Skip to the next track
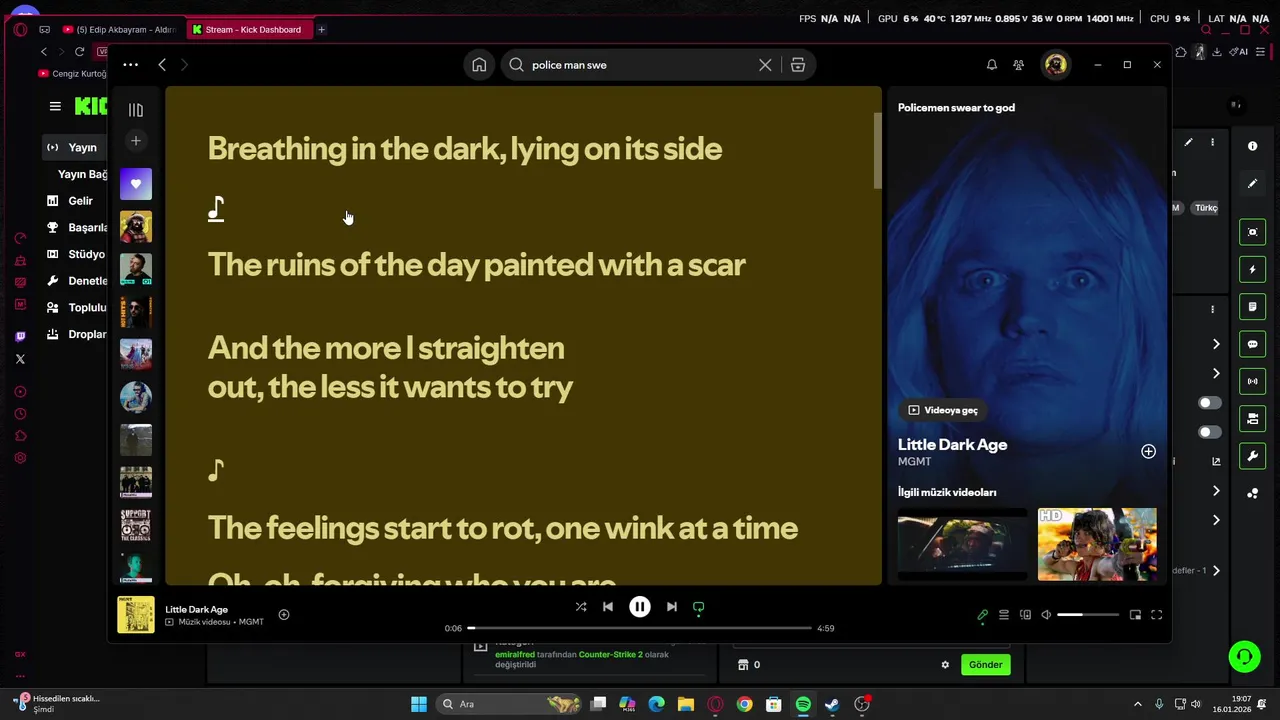The height and width of the screenshot is (720, 1280). 672,607
